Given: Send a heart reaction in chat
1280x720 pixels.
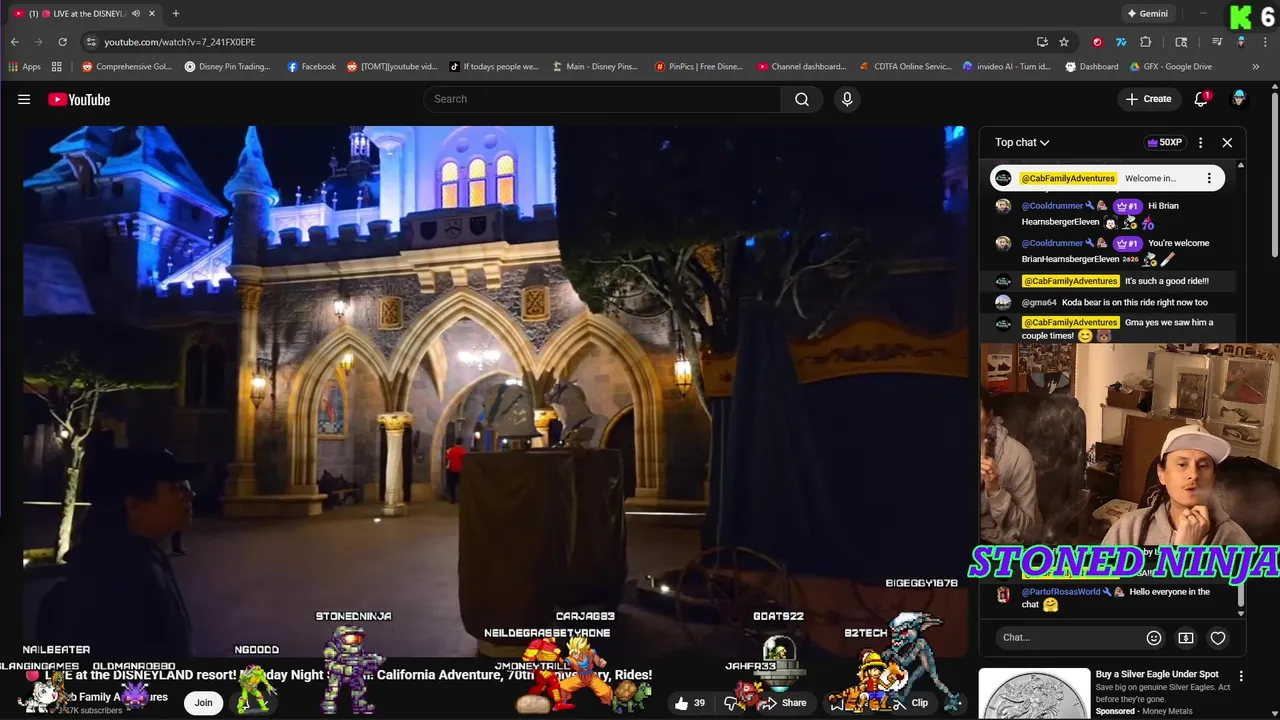Looking at the screenshot, I should tap(1218, 637).
